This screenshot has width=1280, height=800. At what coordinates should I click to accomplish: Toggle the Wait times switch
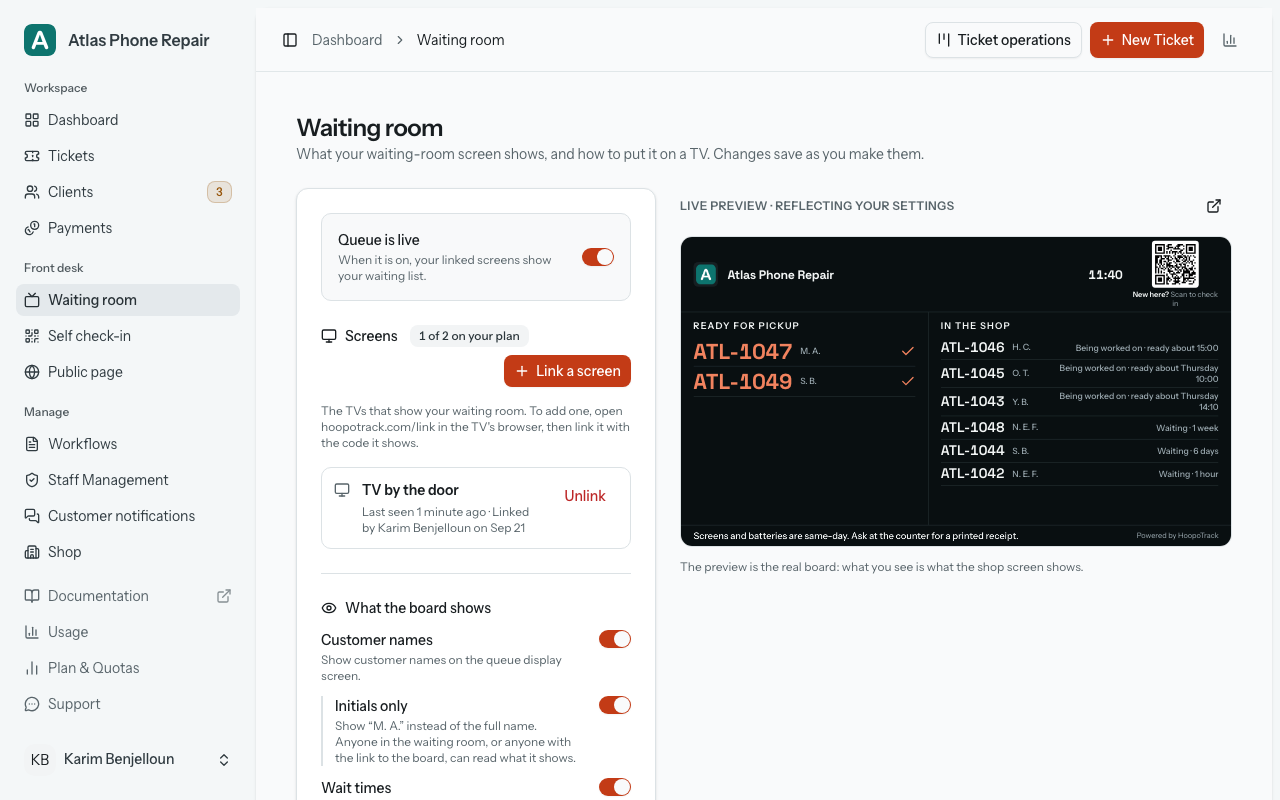(x=615, y=787)
